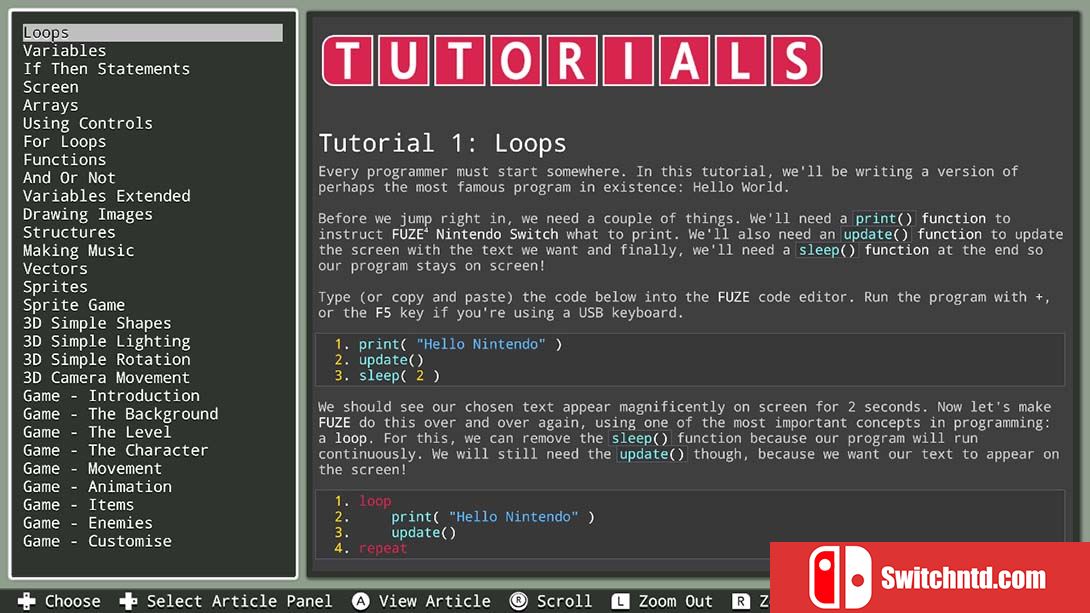Click the sleep() link before 'function because'
Viewport: 1090px width, 613px height.
coord(640,439)
